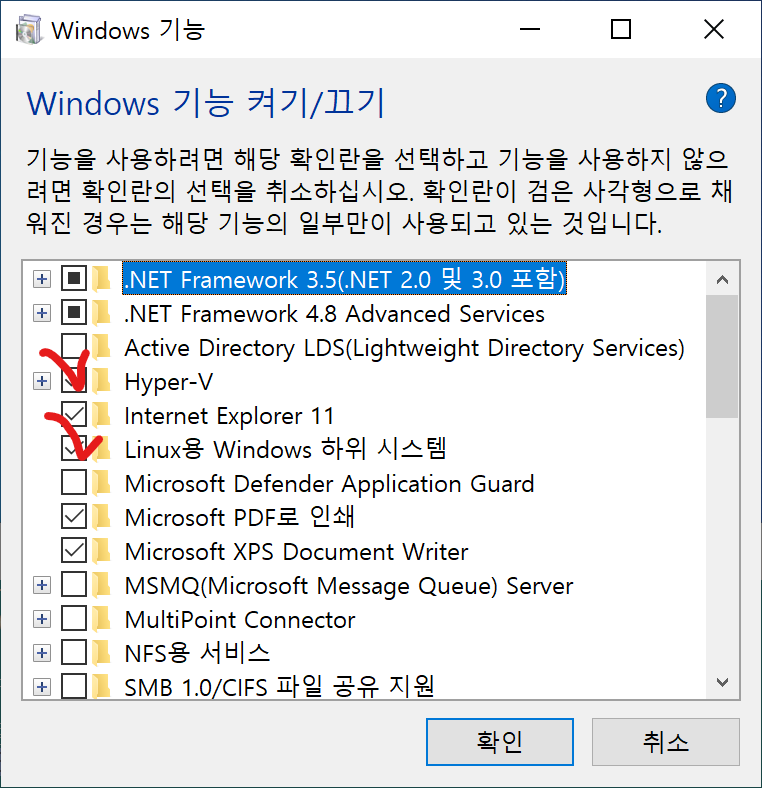Enable Active Directory LDS checkbox
Image resolution: width=762 pixels, height=788 pixels.
point(74,346)
